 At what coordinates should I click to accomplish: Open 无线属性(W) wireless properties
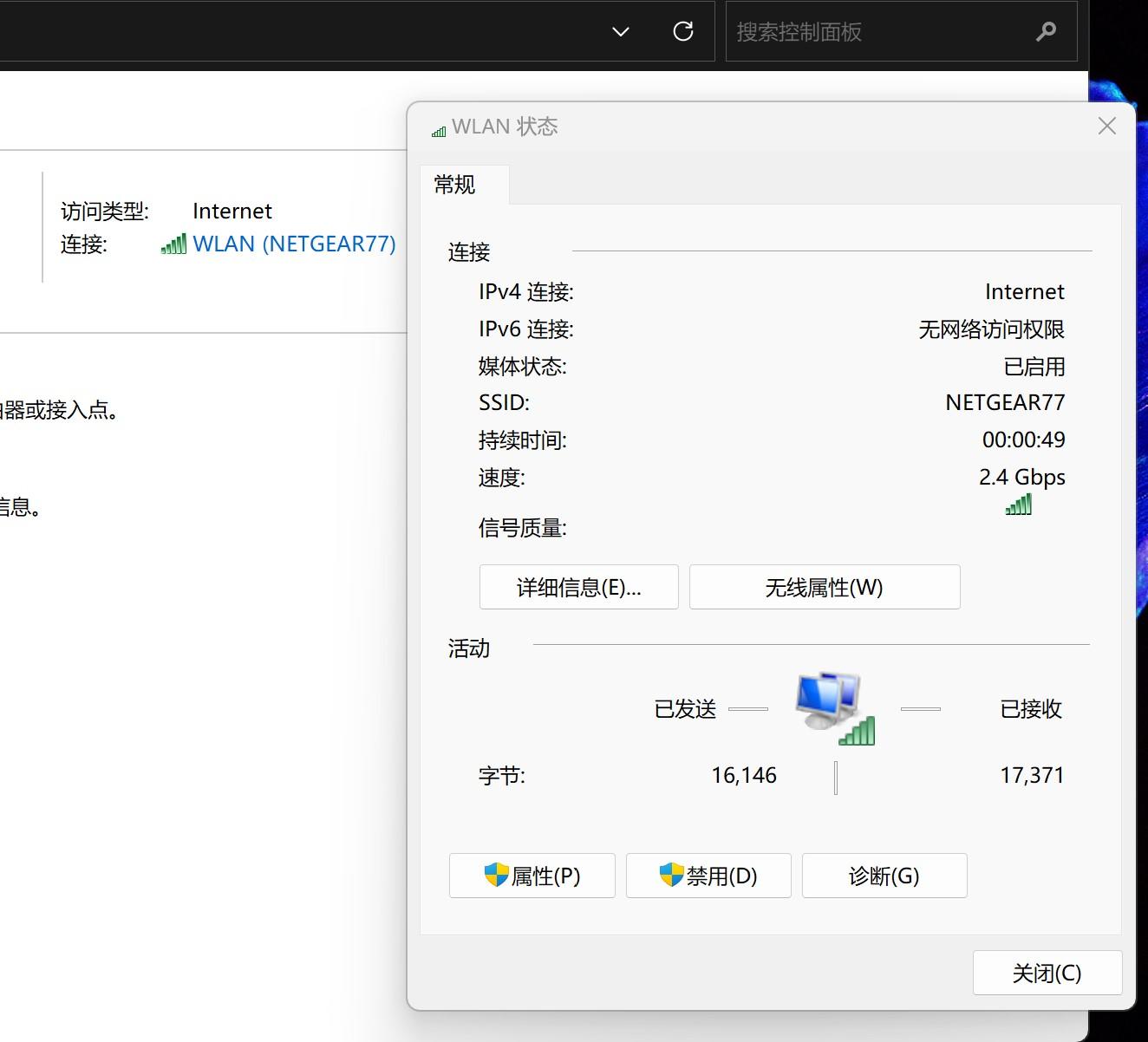[825, 588]
